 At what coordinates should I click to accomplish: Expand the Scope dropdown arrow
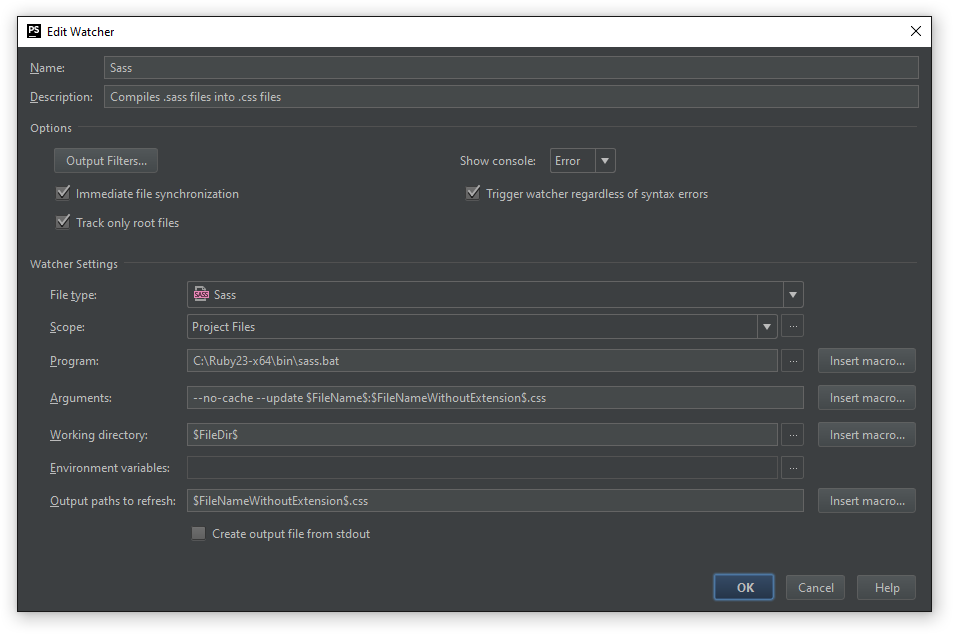[766, 327]
